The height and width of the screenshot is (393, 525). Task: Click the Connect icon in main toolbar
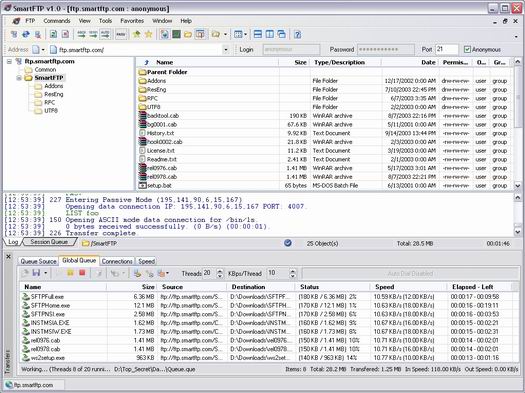14,34
